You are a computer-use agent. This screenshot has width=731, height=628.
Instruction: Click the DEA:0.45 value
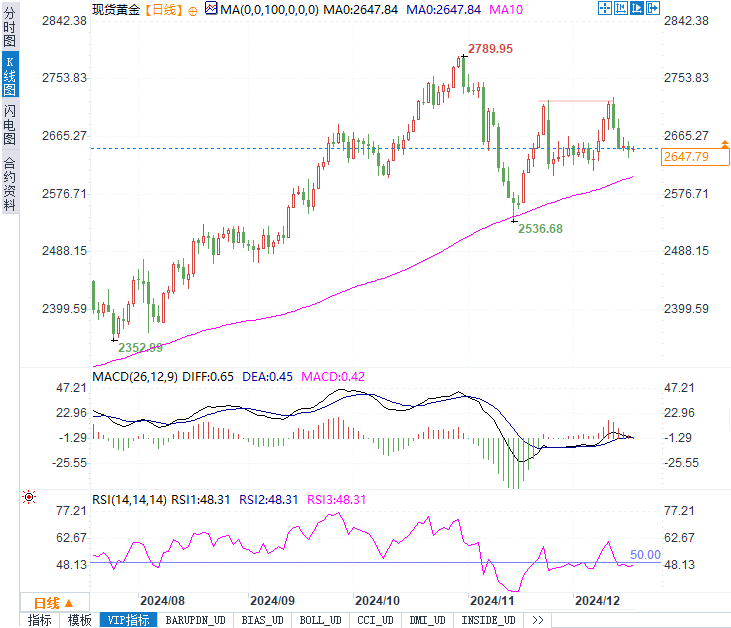click(267, 376)
